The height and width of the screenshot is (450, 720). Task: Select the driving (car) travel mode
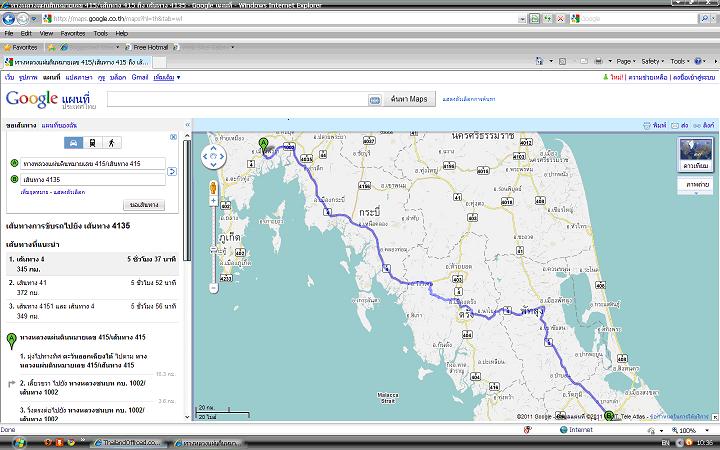click(x=72, y=144)
